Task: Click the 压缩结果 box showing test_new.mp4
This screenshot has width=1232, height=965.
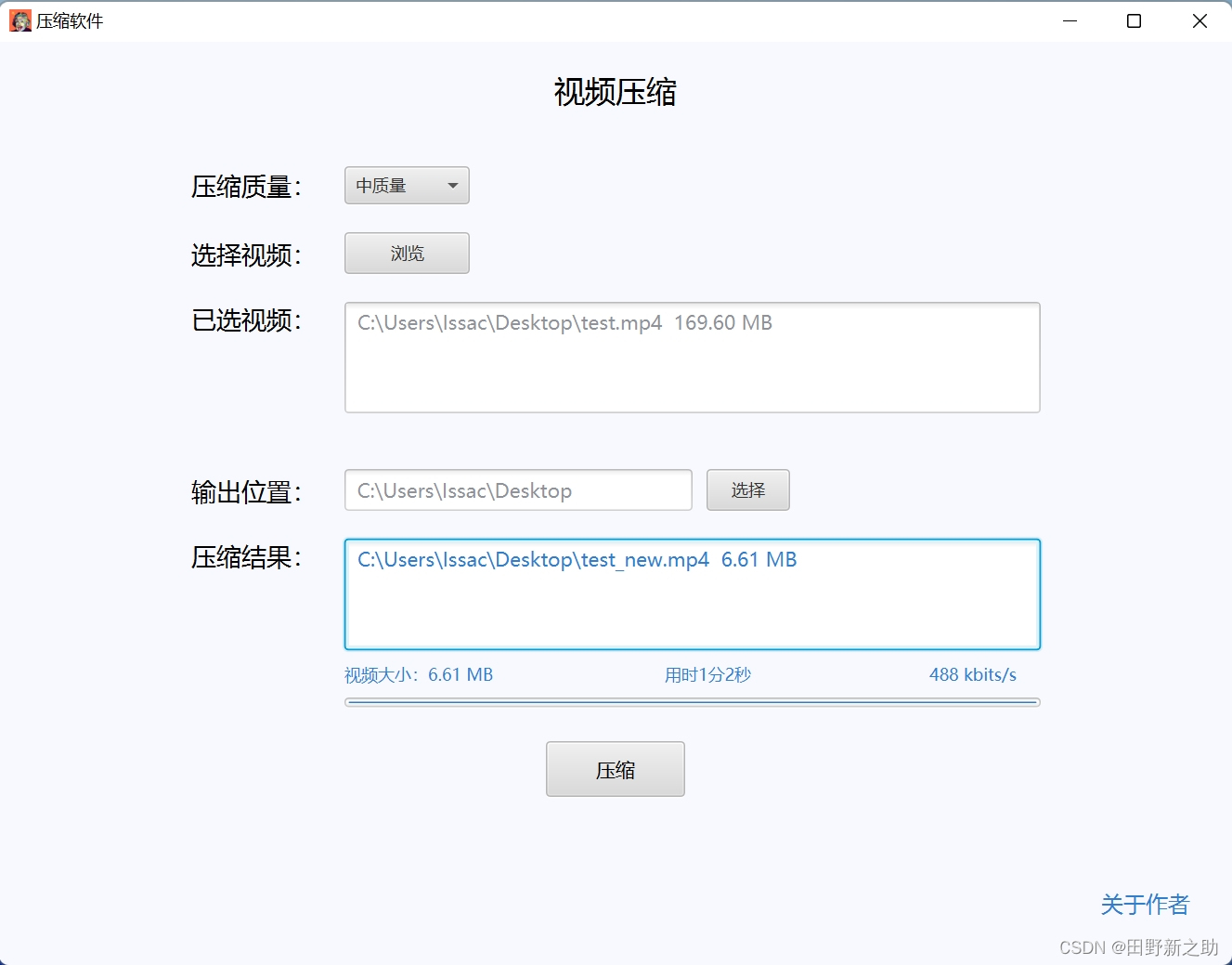Action: point(693,594)
